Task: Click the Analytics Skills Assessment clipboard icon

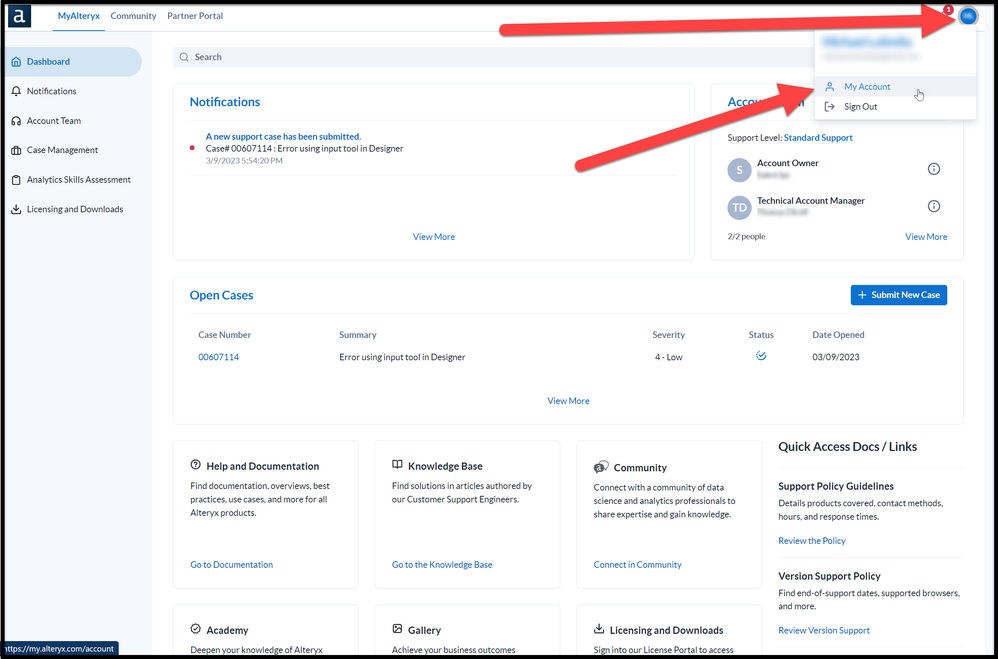Action: (17, 180)
